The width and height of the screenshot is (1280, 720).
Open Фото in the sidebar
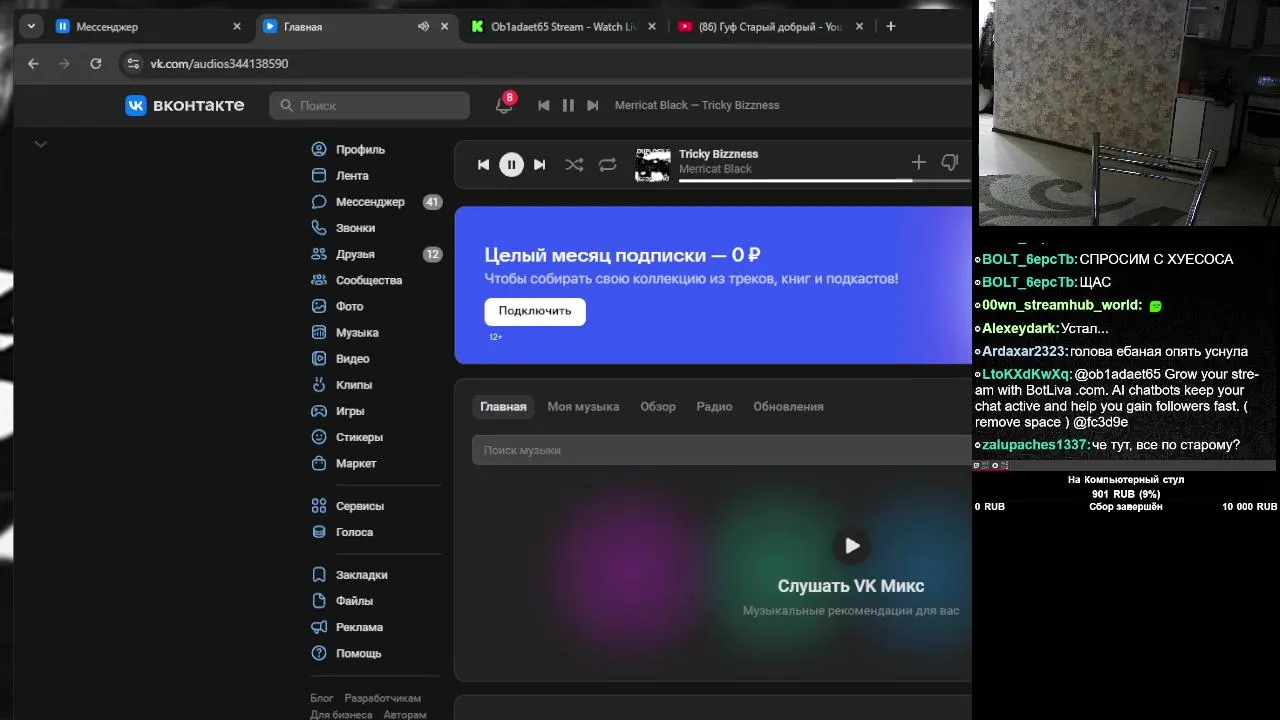[x=337, y=306]
